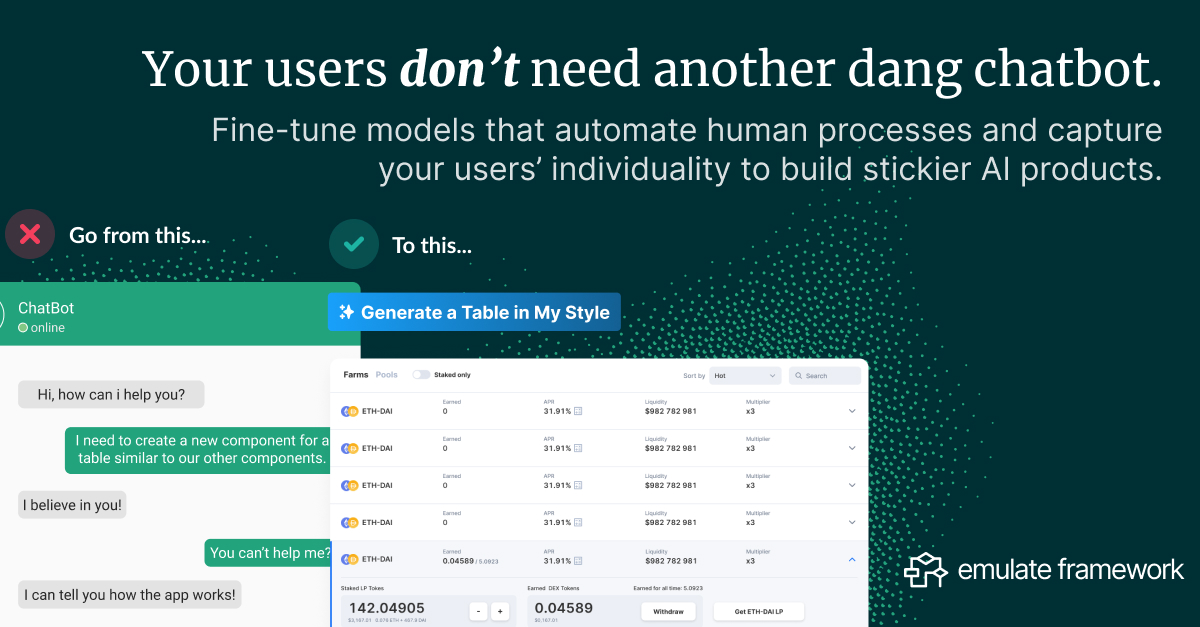
Task: Click the Withdraw button
Action: click(668, 611)
